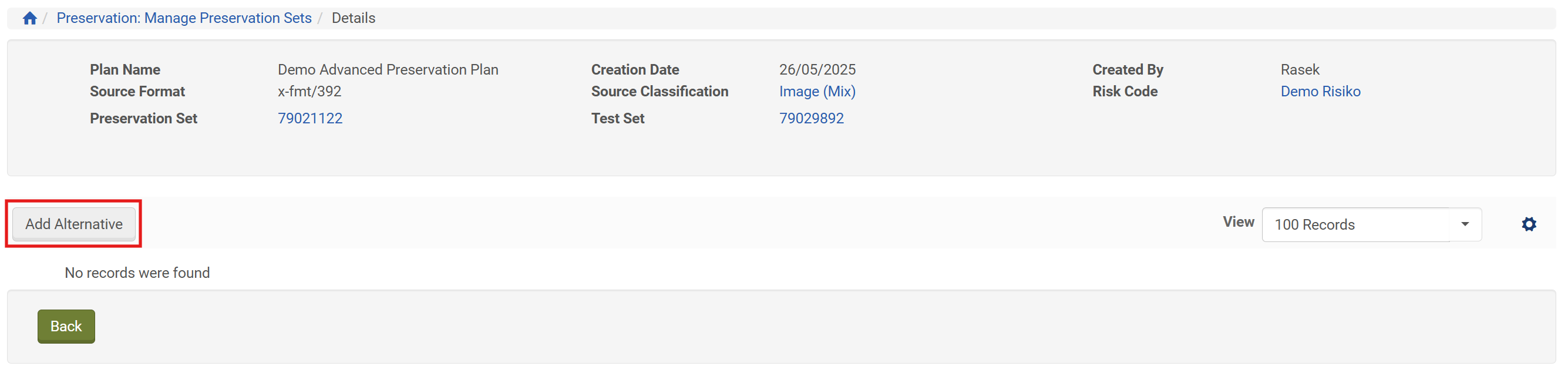Click the creation date 26/05/2025
The height and width of the screenshot is (373, 1568).
[817, 70]
